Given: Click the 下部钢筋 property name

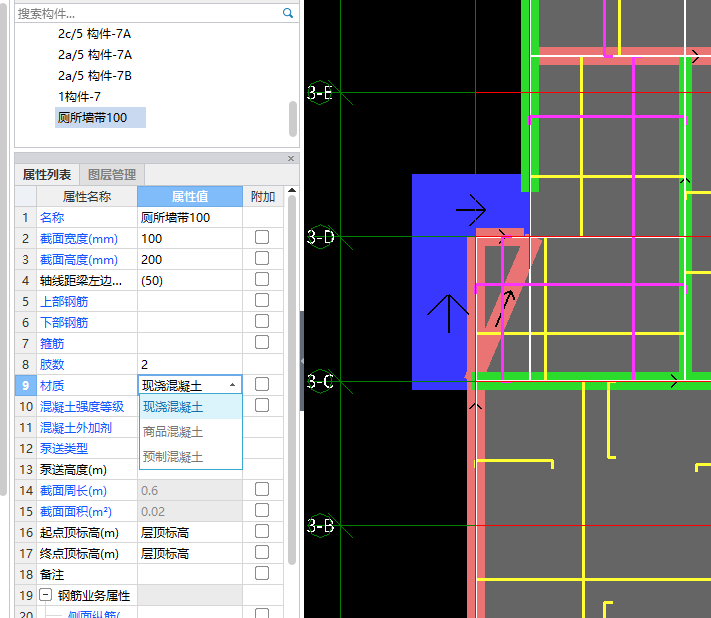Looking at the screenshot, I should (64, 322).
